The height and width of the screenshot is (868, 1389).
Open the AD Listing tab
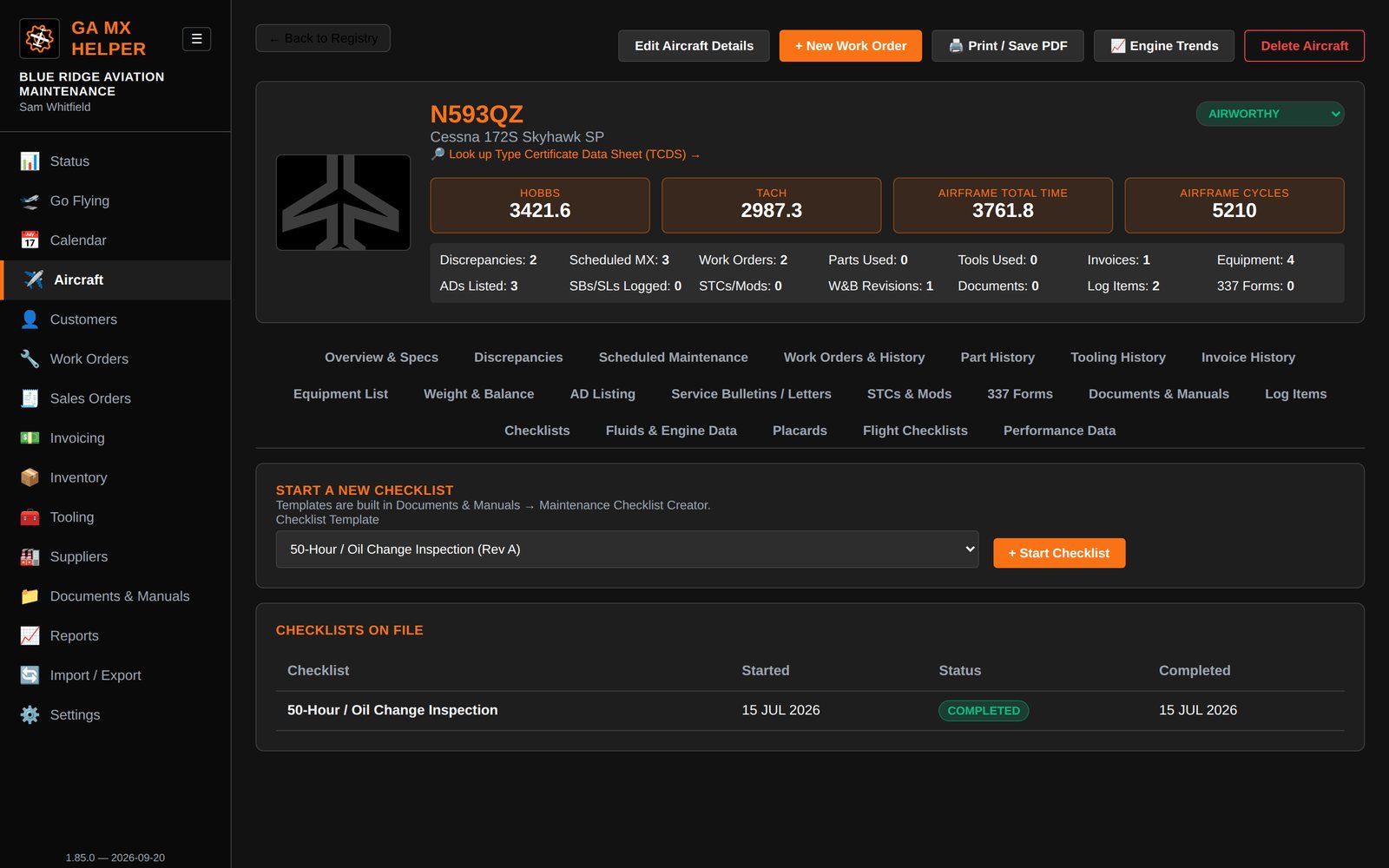[x=602, y=394]
